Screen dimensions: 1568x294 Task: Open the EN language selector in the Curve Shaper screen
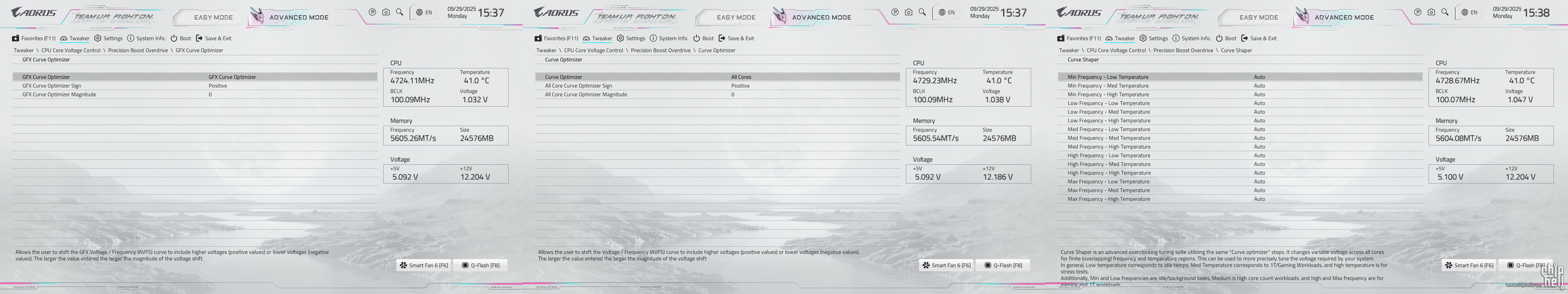pos(1469,12)
